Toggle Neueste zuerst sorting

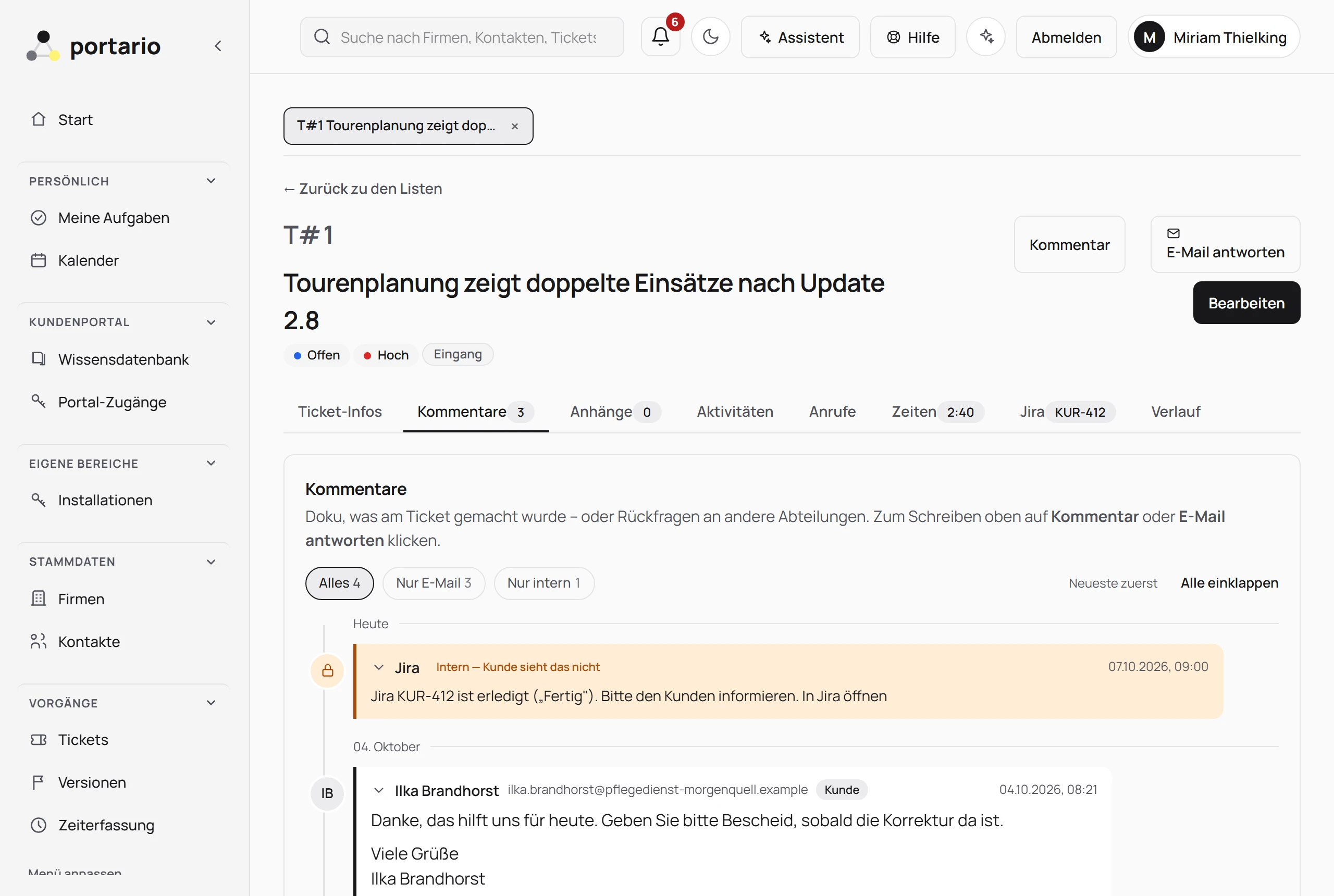pyautogui.click(x=1113, y=583)
